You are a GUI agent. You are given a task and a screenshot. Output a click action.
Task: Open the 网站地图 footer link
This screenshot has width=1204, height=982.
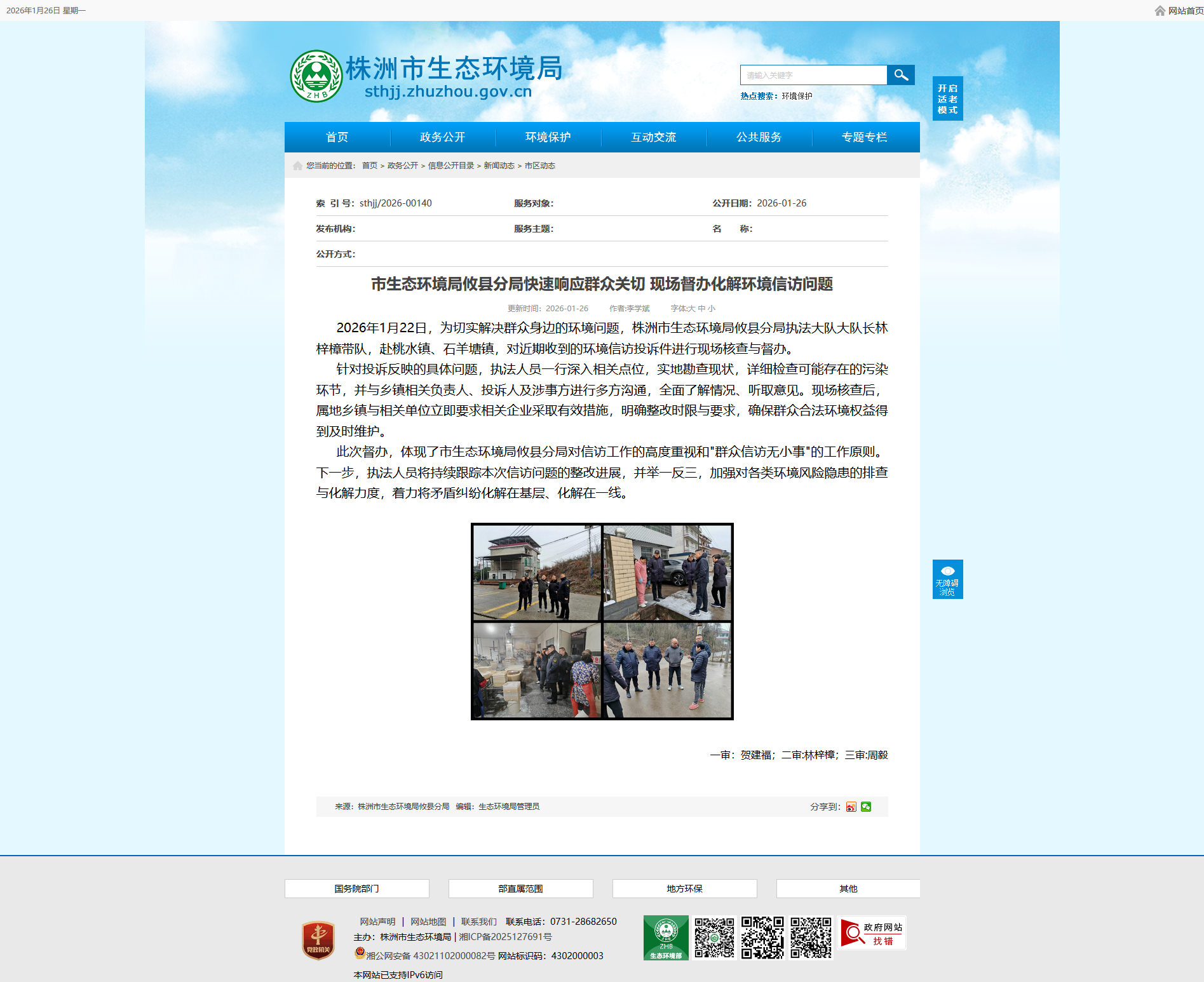[x=428, y=922]
